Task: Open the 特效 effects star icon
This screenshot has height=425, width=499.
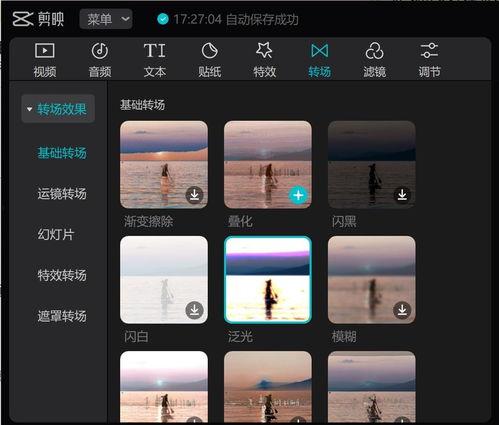Action: coord(264,50)
